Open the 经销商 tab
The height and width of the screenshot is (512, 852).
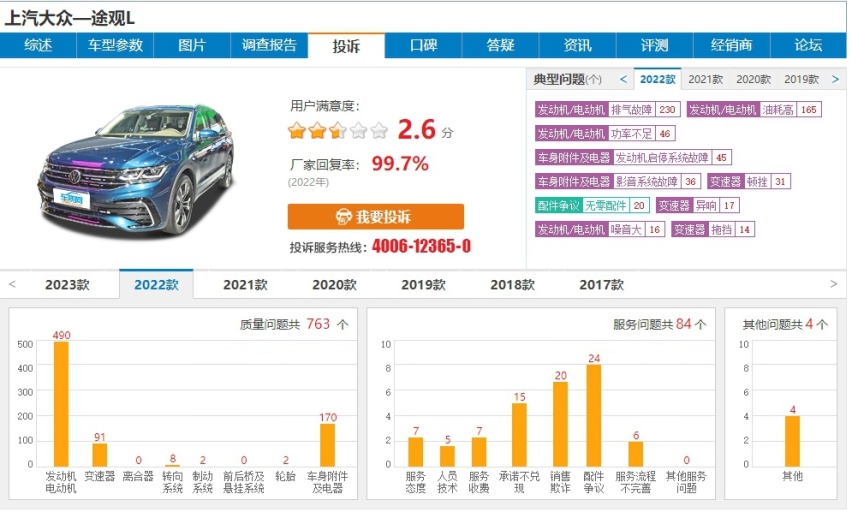[x=731, y=45]
